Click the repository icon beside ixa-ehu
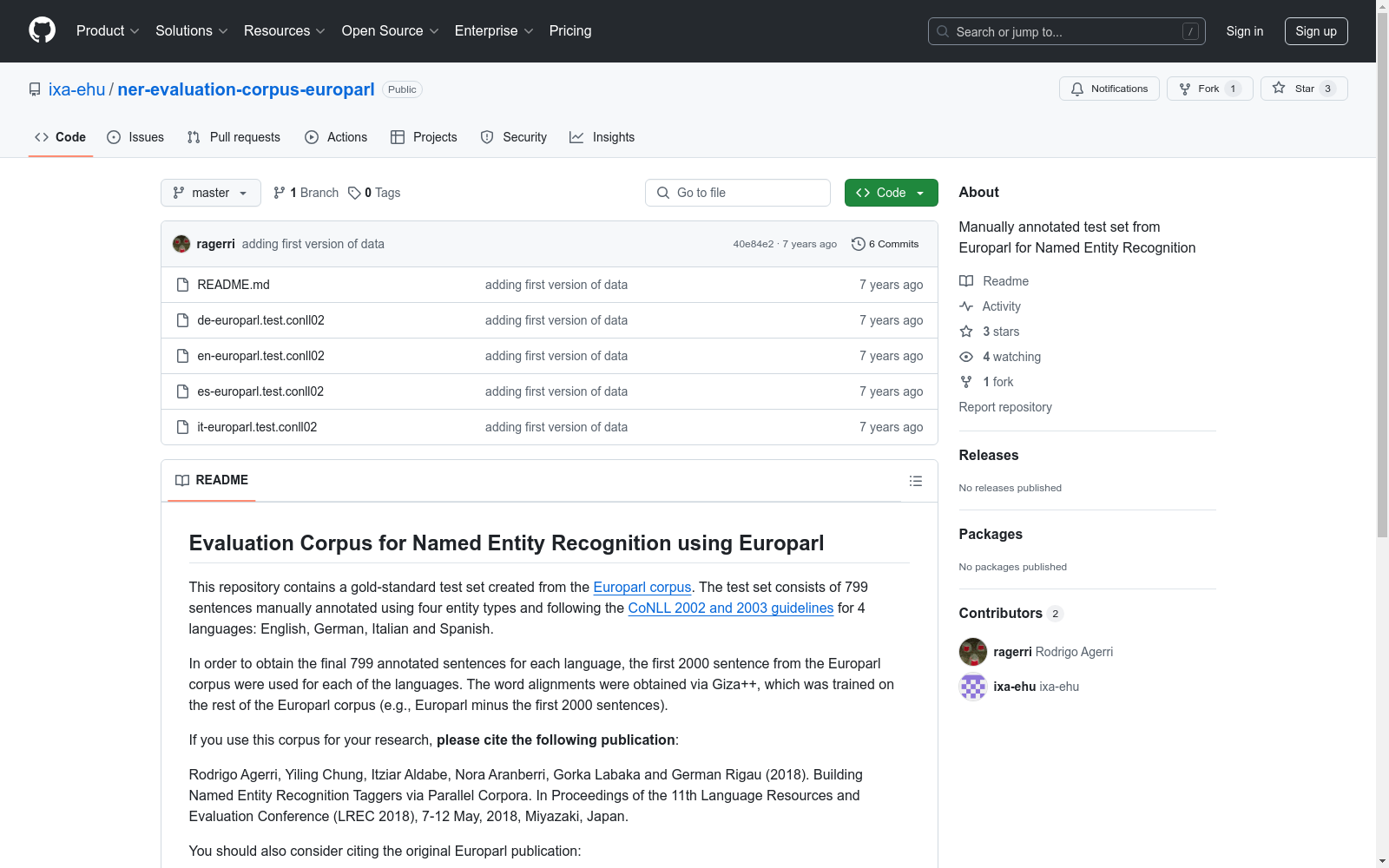This screenshot has width=1389, height=868. 35,89
